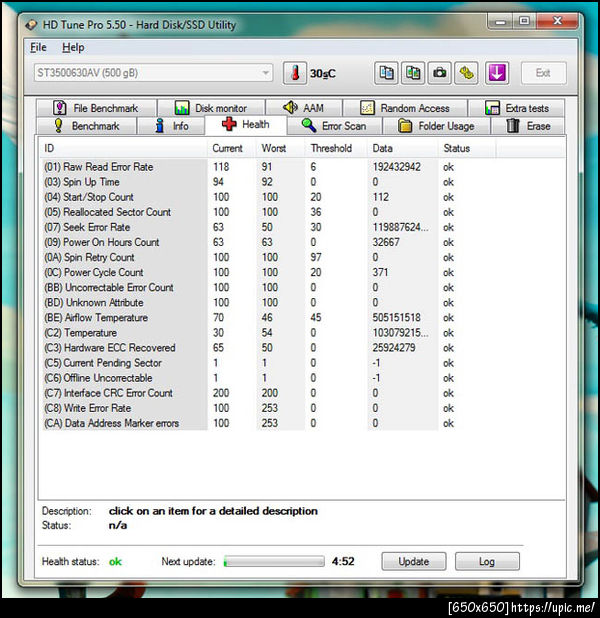Switch to the File Benchmark tab
600x618 pixels.
click(x=96, y=108)
